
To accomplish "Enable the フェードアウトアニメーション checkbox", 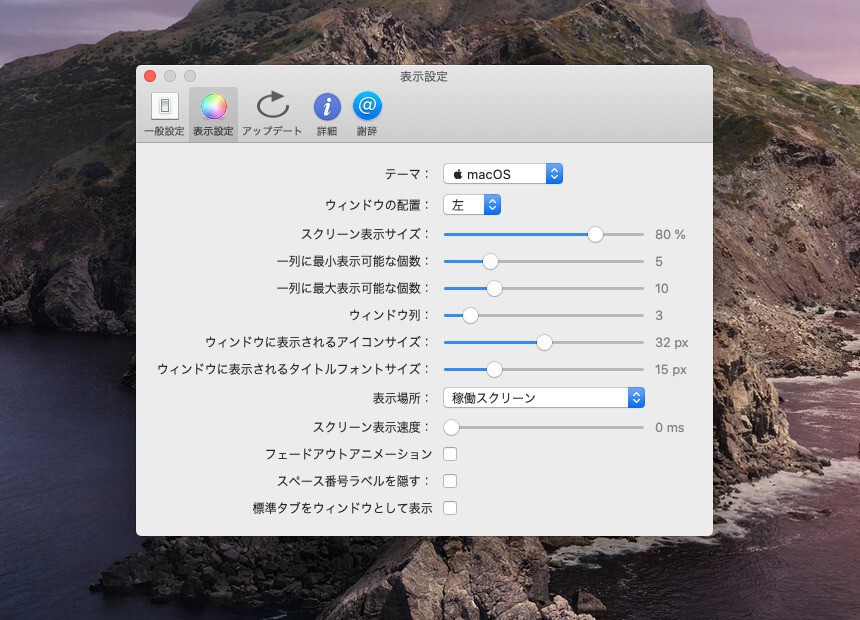I will tap(450, 454).
